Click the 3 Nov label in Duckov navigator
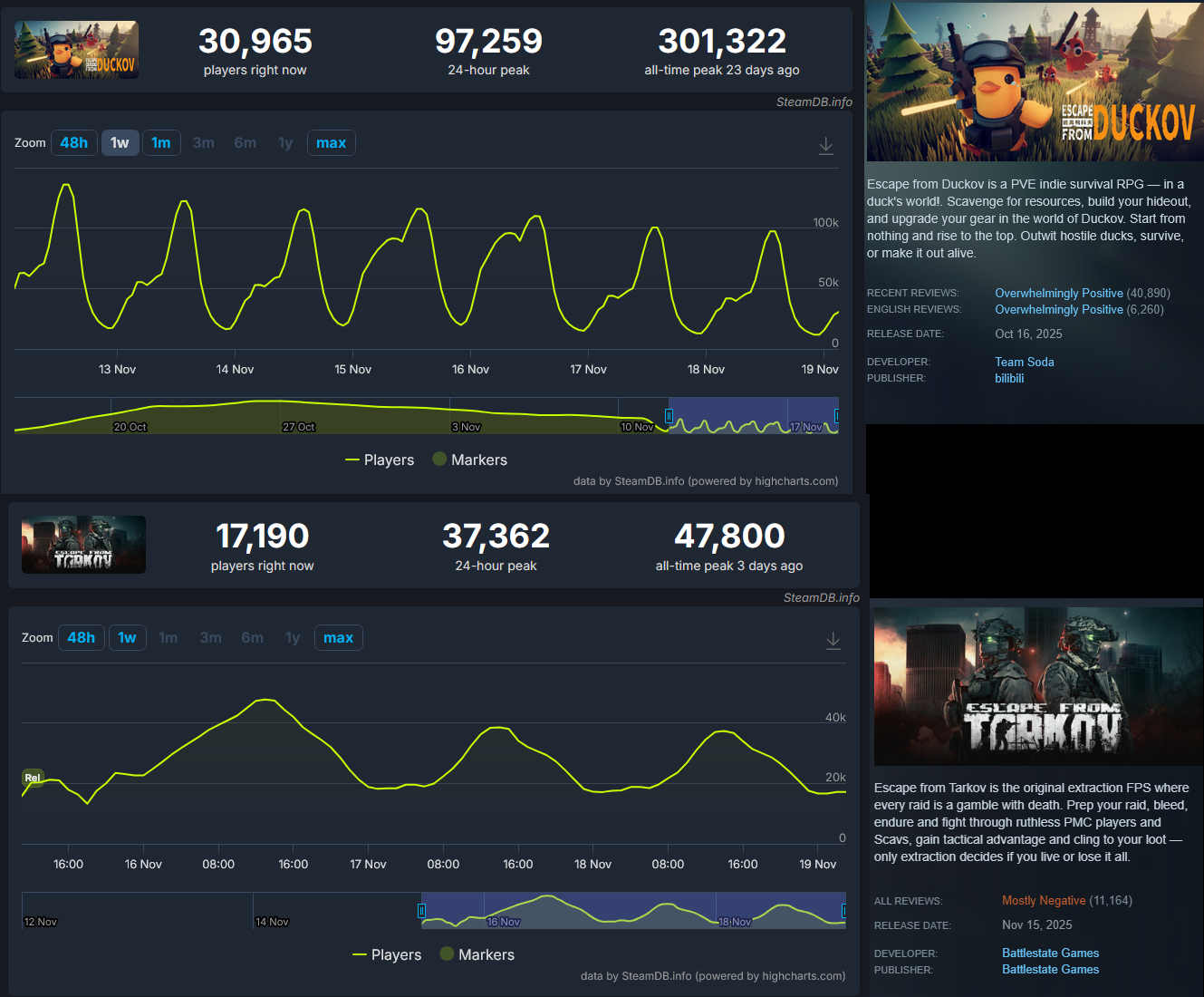This screenshot has height=997, width=1204. point(467,427)
